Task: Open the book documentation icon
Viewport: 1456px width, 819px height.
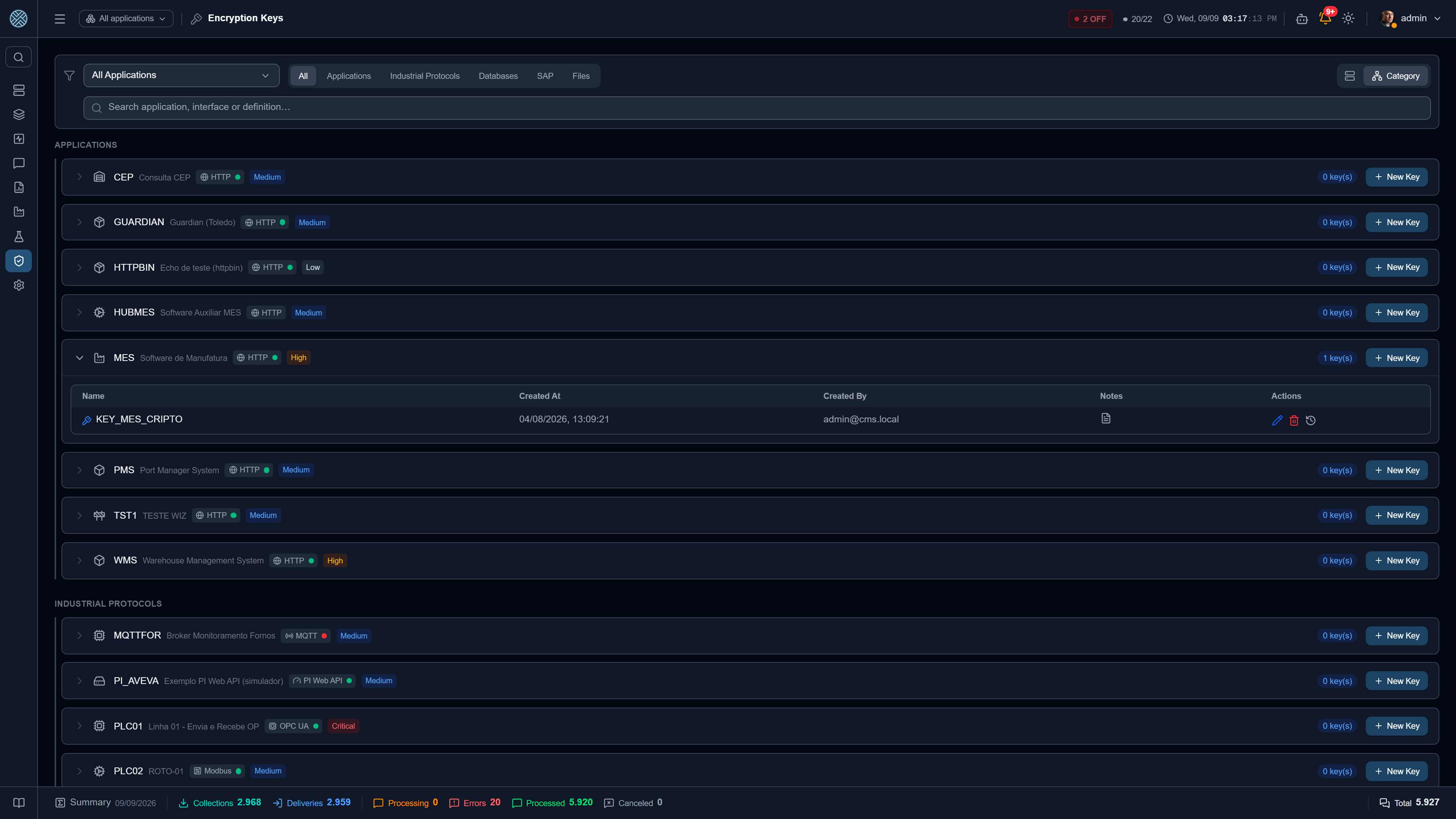Action: 19,803
